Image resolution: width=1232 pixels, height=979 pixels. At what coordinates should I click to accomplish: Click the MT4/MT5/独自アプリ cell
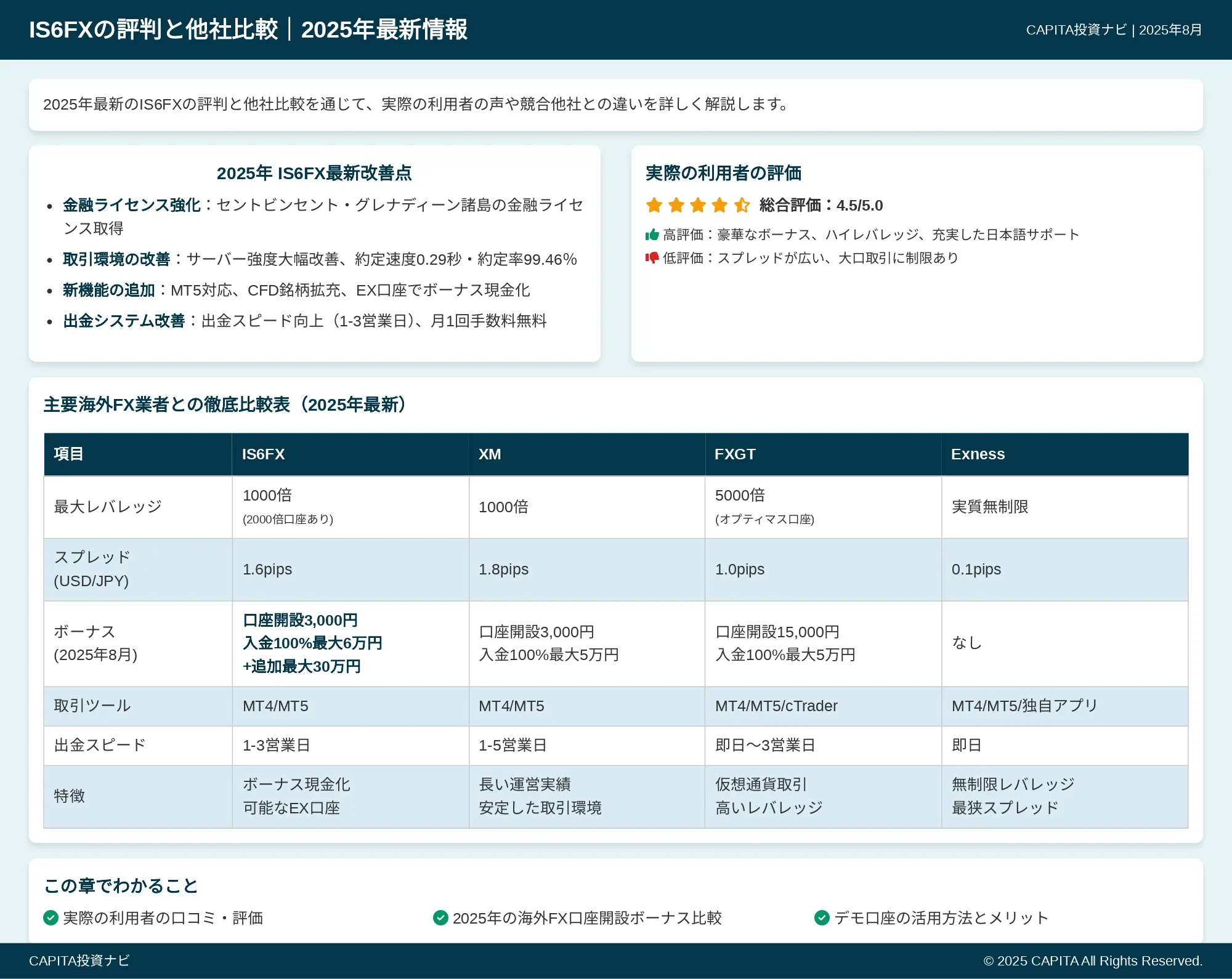[1064, 706]
